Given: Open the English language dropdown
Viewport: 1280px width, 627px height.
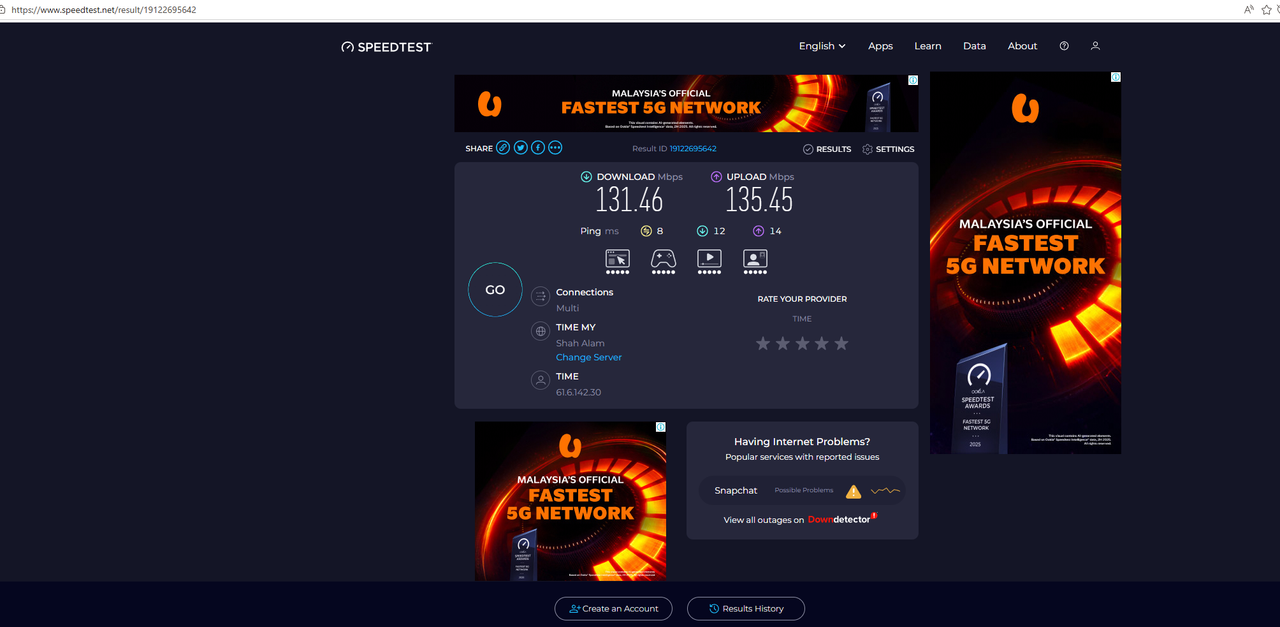Looking at the screenshot, I should pyautogui.click(x=822, y=46).
